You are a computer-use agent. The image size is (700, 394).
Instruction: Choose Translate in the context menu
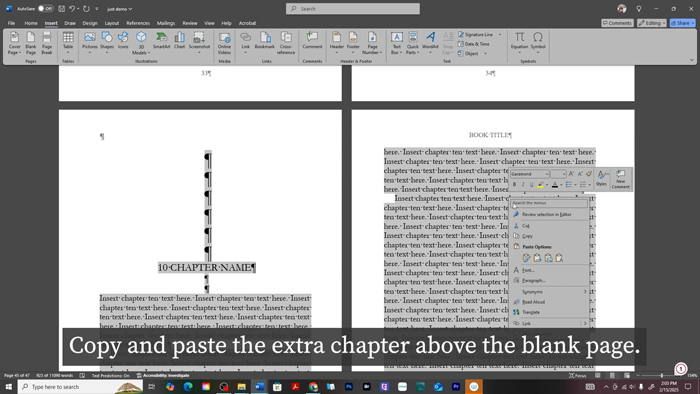pyautogui.click(x=550, y=312)
